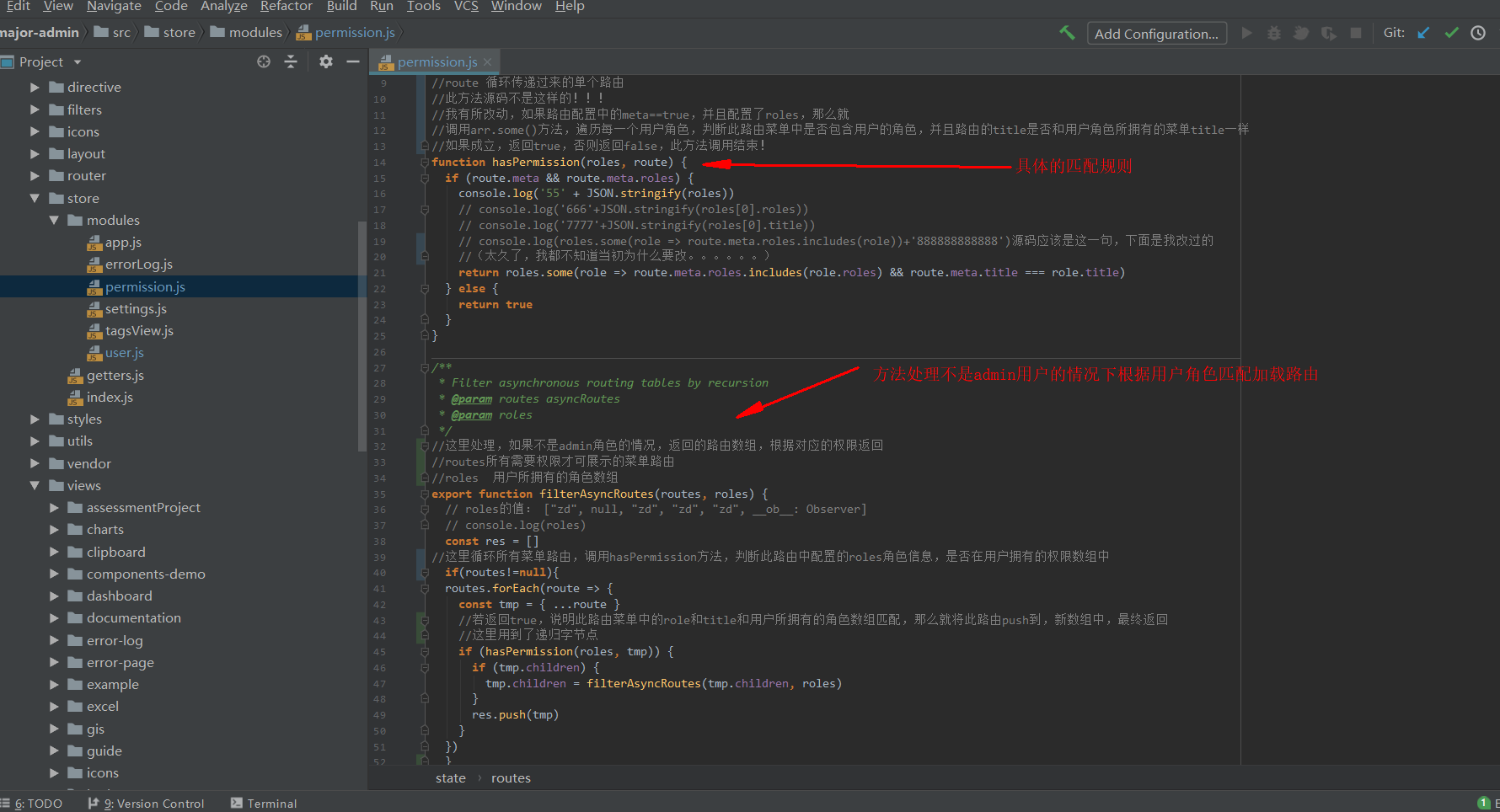Open Project panel settings gear
This screenshot has width=1500, height=812.
(x=326, y=61)
